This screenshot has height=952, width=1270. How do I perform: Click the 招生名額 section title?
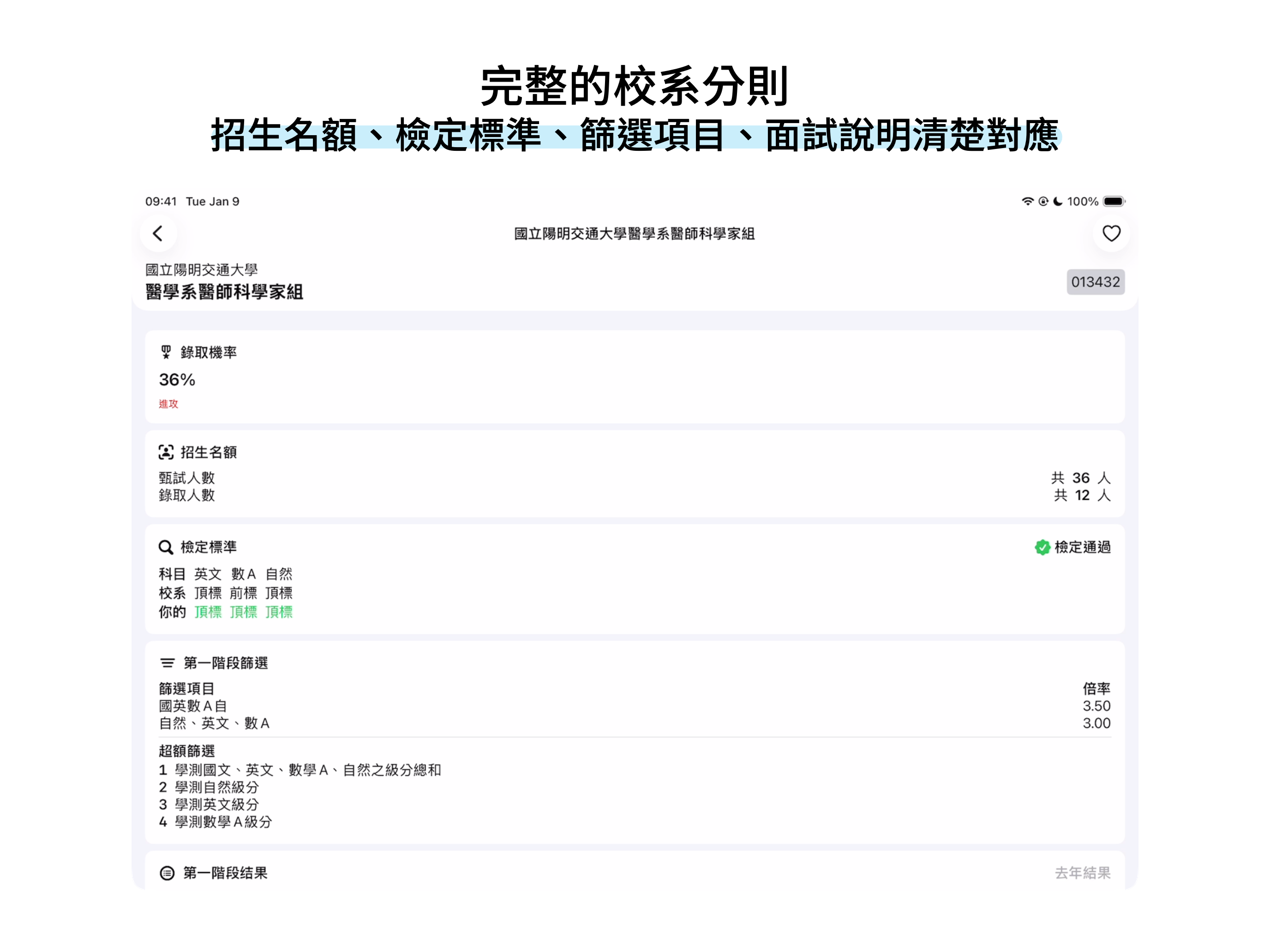[x=209, y=452]
